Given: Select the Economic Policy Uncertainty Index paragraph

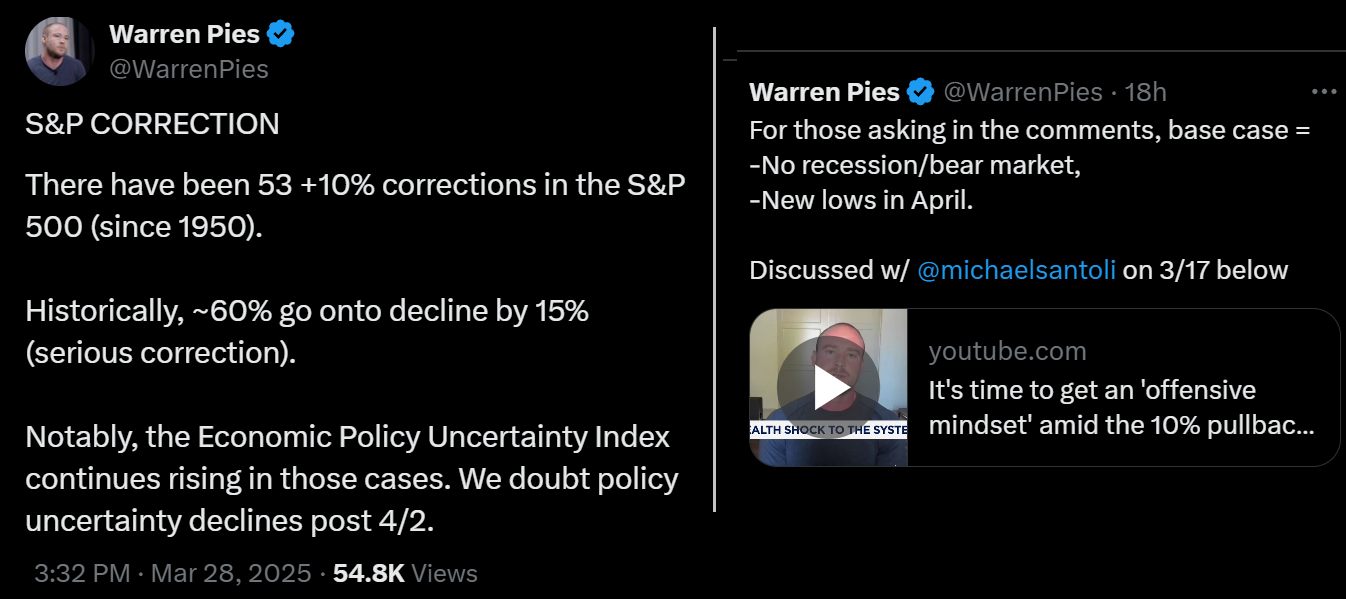Looking at the screenshot, I should coord(351,478).
